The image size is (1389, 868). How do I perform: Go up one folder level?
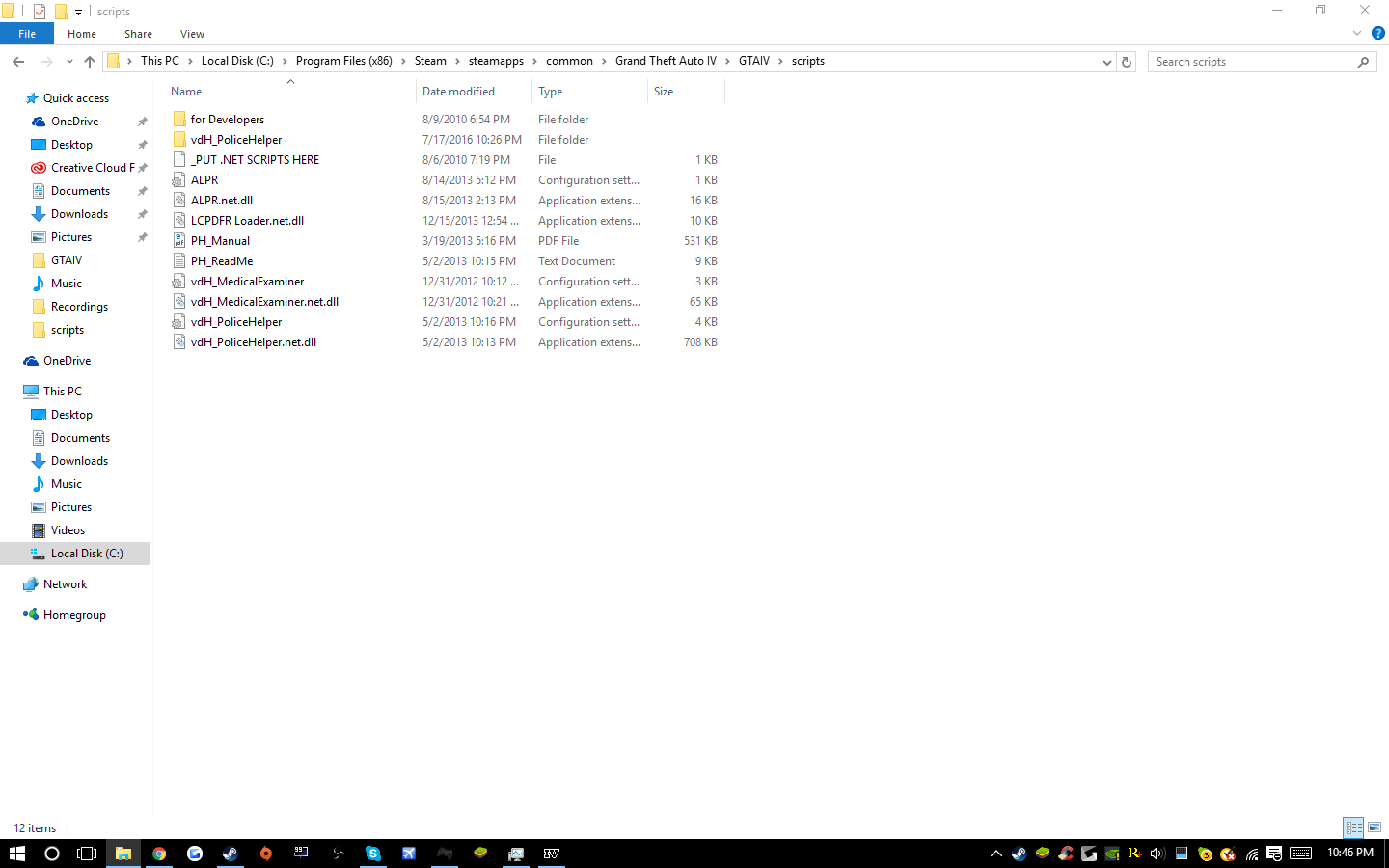click(90, 62)
